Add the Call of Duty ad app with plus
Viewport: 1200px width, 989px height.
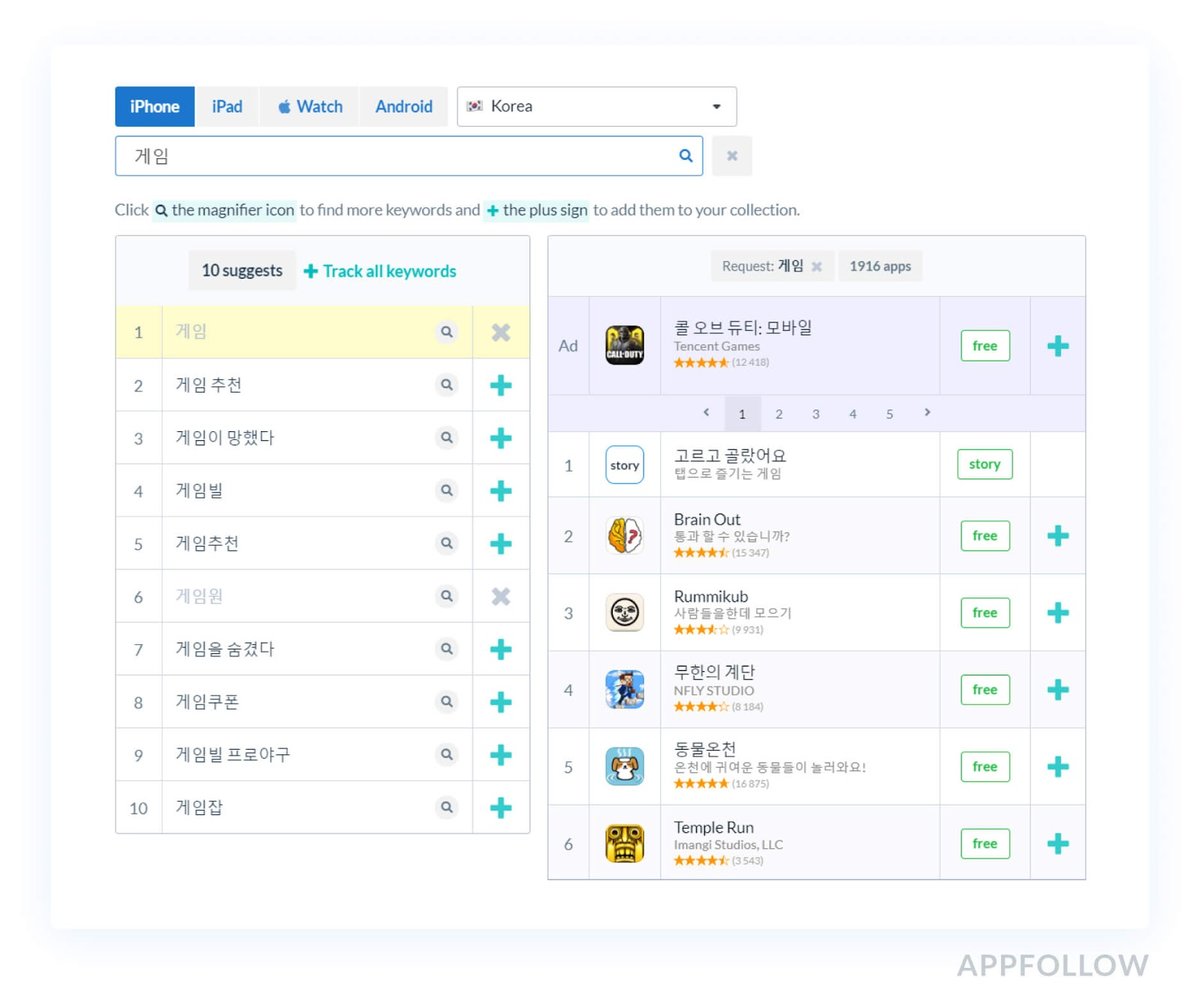coord(1058,346)
